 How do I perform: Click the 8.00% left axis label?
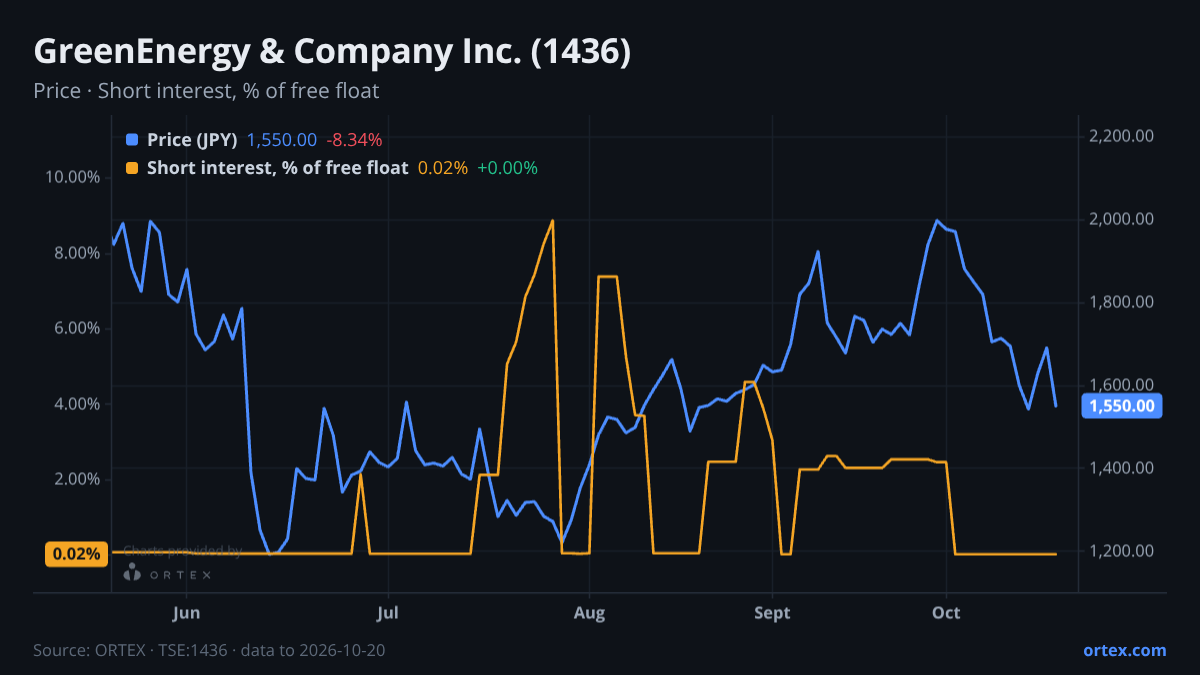point(77,253)
